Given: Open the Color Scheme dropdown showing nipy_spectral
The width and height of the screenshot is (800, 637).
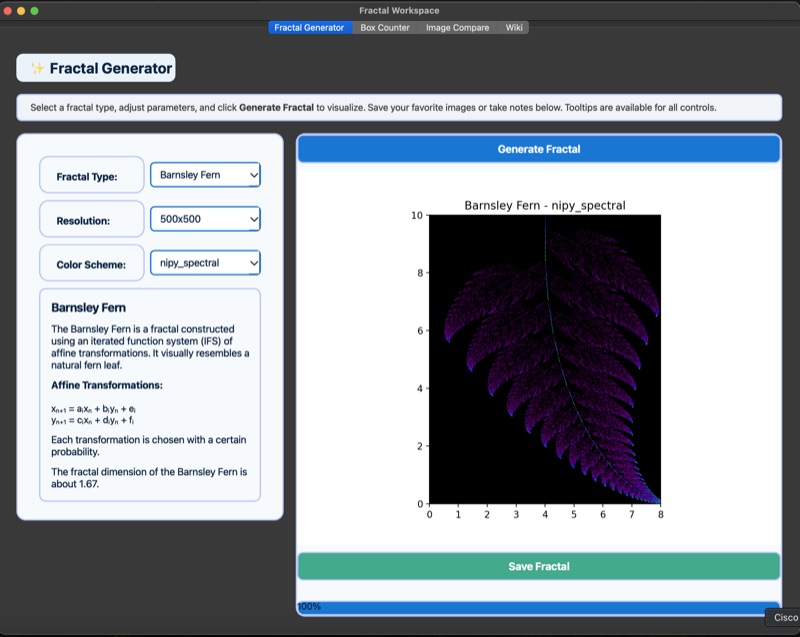Looking at the screenshot, I should click(205, 263).
